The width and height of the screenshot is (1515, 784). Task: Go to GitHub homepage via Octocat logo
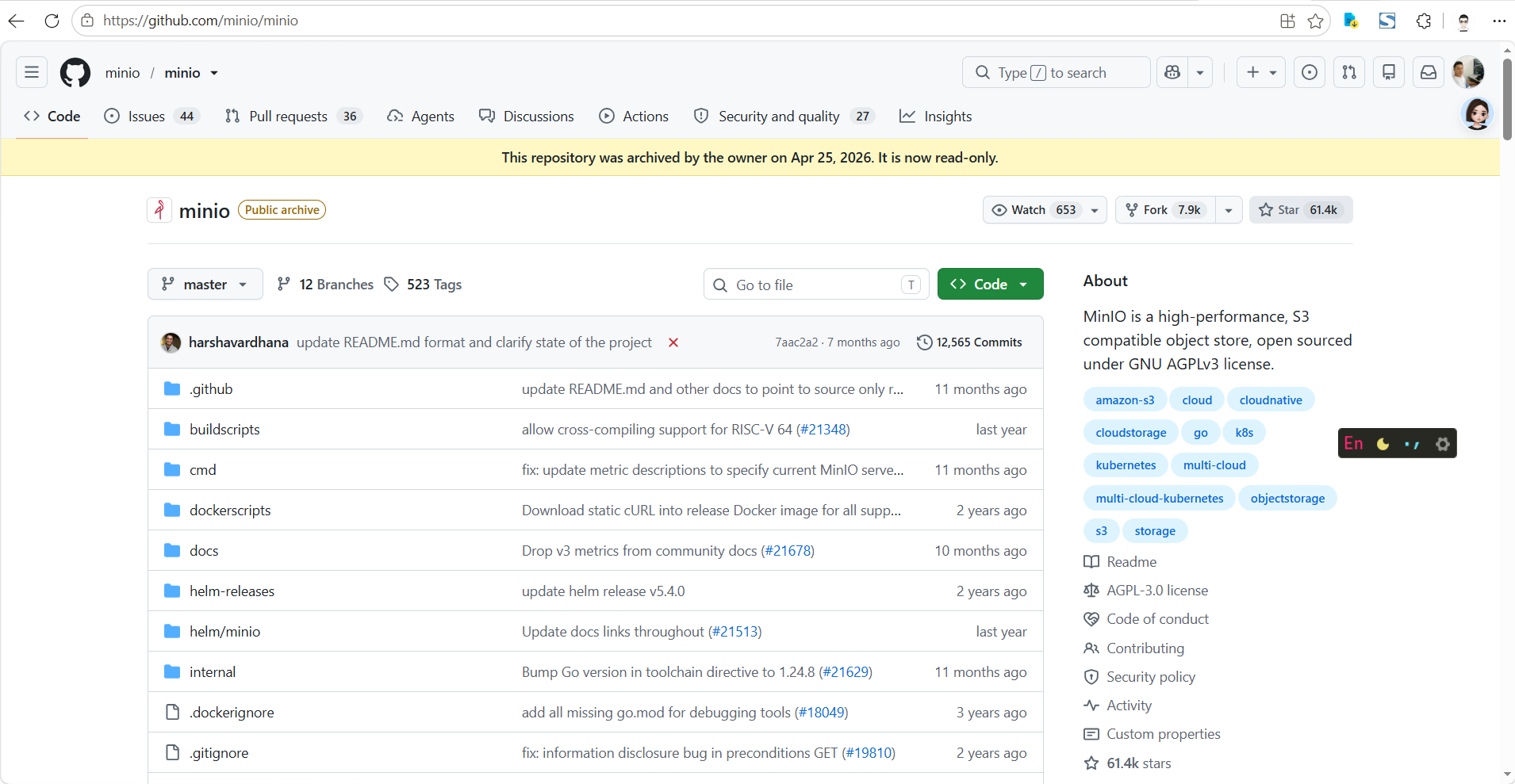pos(75,73)
